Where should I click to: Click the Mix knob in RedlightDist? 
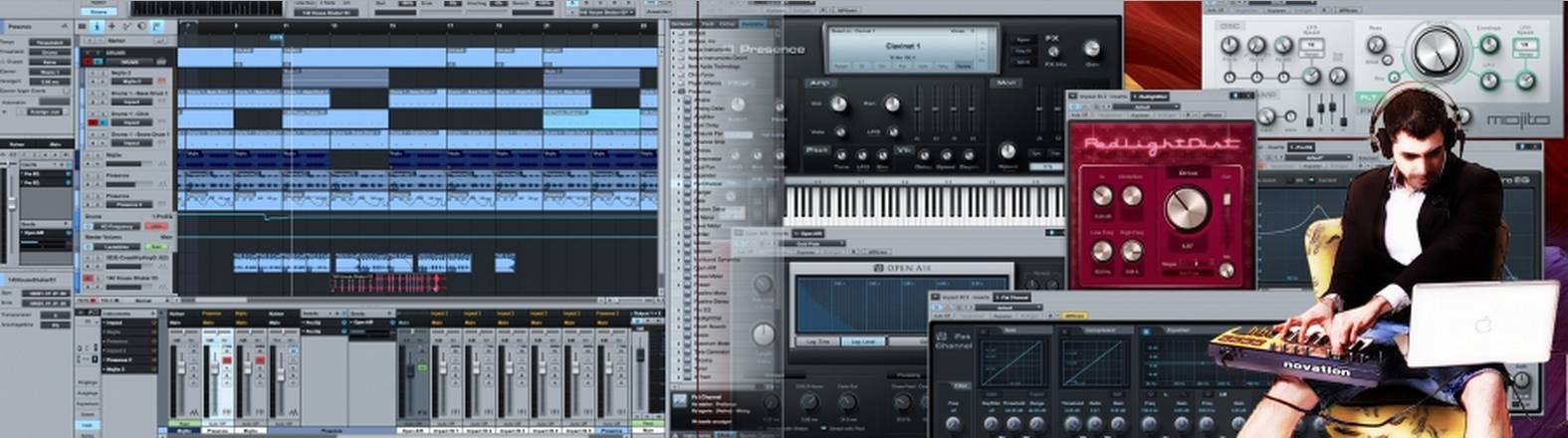(1227, 270)
